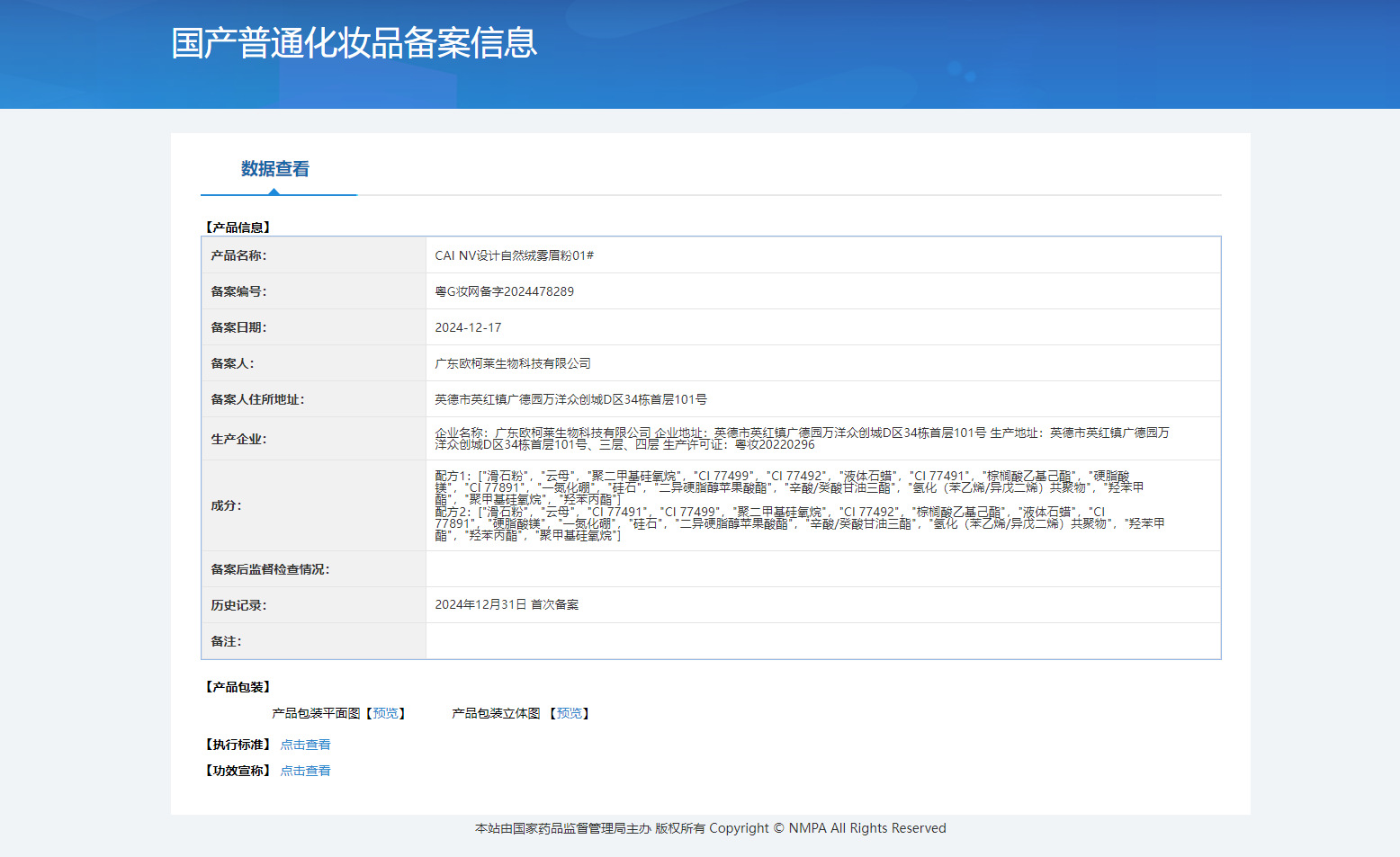Click the 【产品包装】 section heading
This screenshot has width=1400, height=857.
[x=238, y=687]
